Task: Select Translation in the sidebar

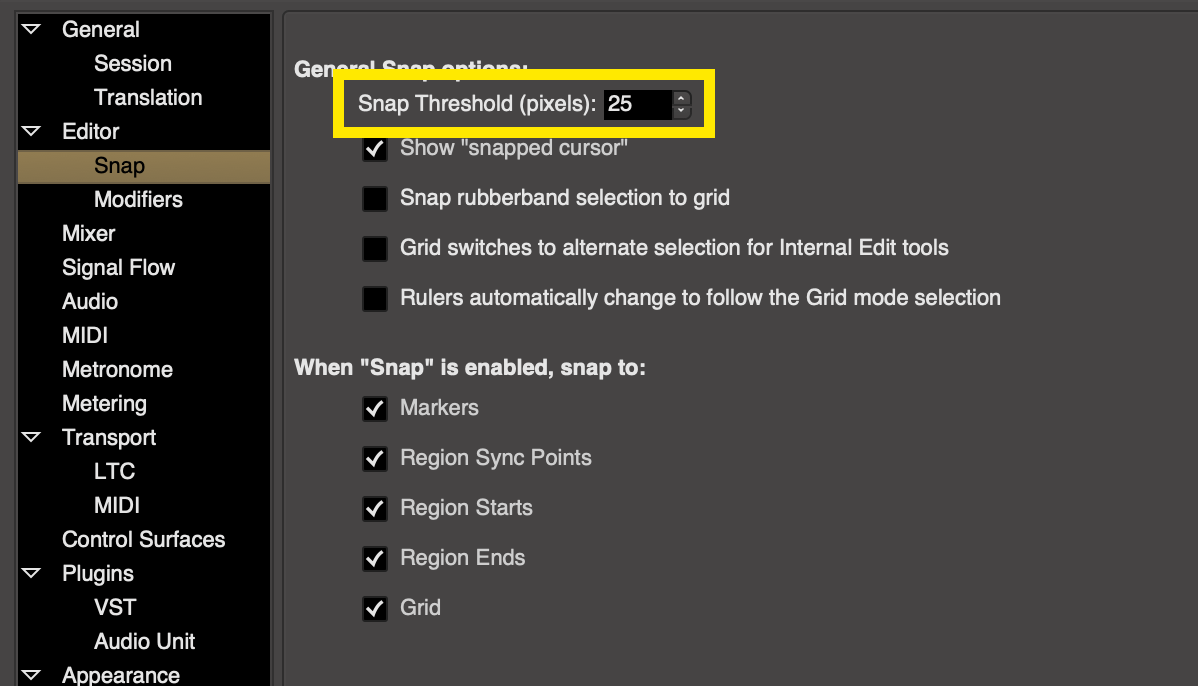Action: (x=147, y=98)
